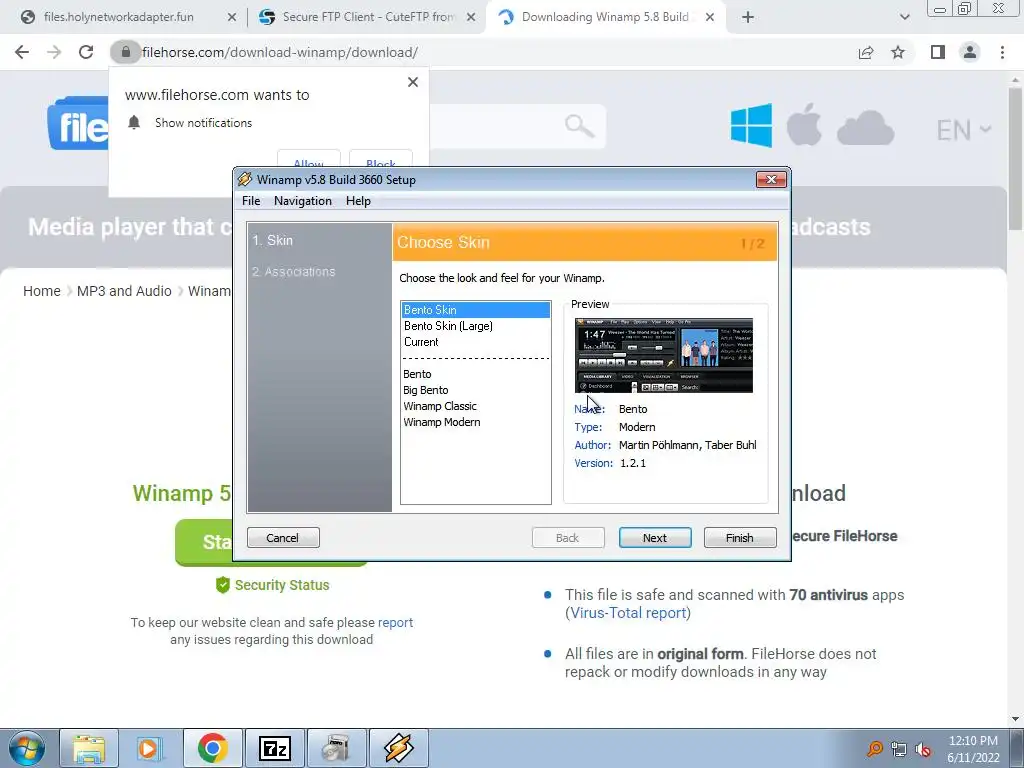The width and height of the screenshot is (1024, 768).
Task: Open the Virus-Total report link
Action: 628,613
